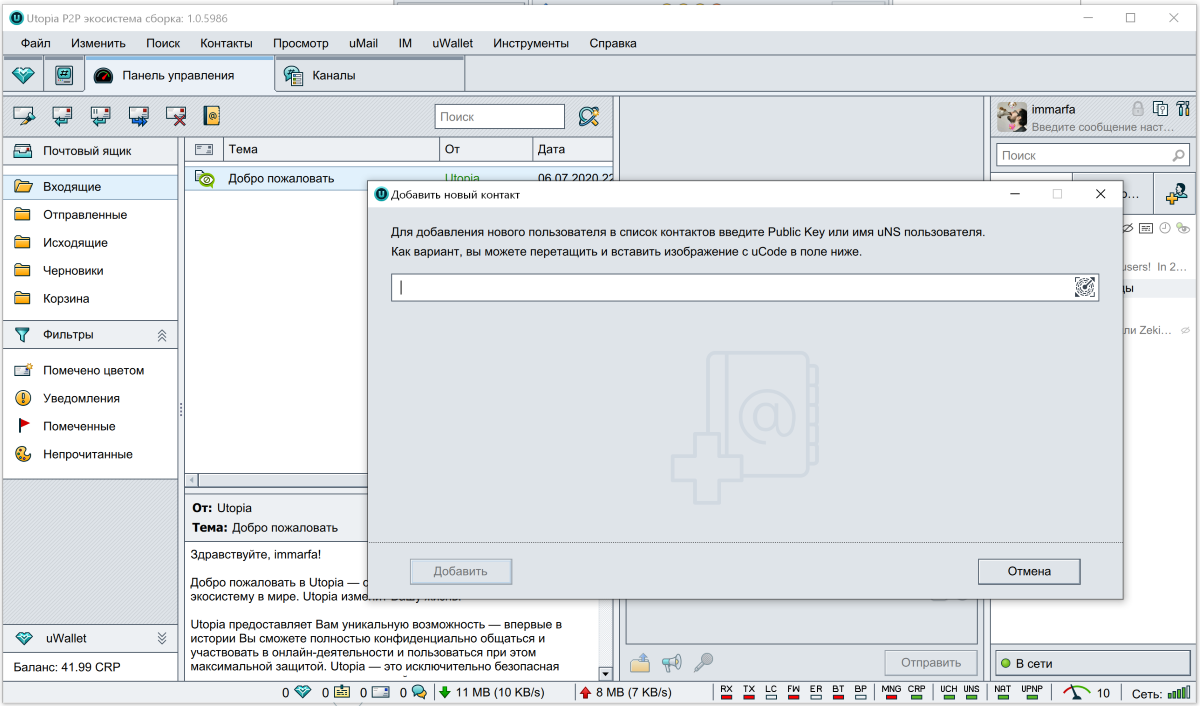
Task: Open the Изменить menu
Action: [x=98, y=43]
